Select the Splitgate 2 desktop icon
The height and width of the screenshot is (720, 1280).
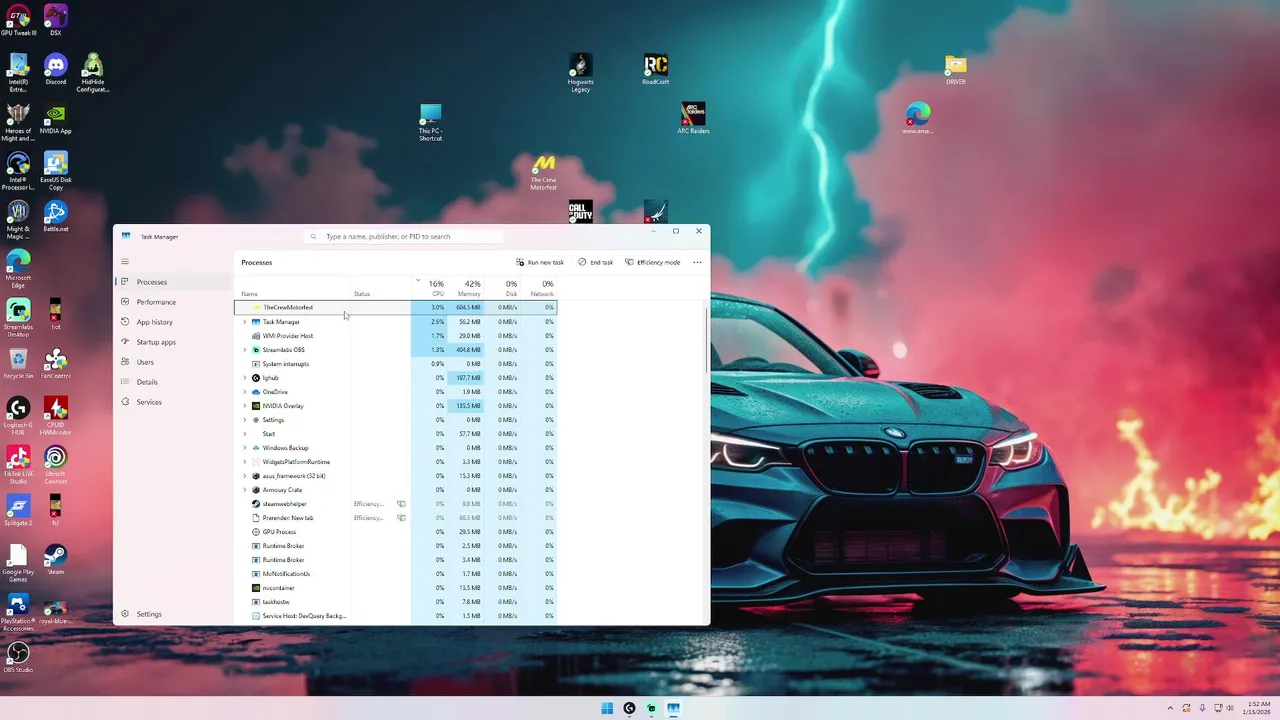[x=18, y=510]
